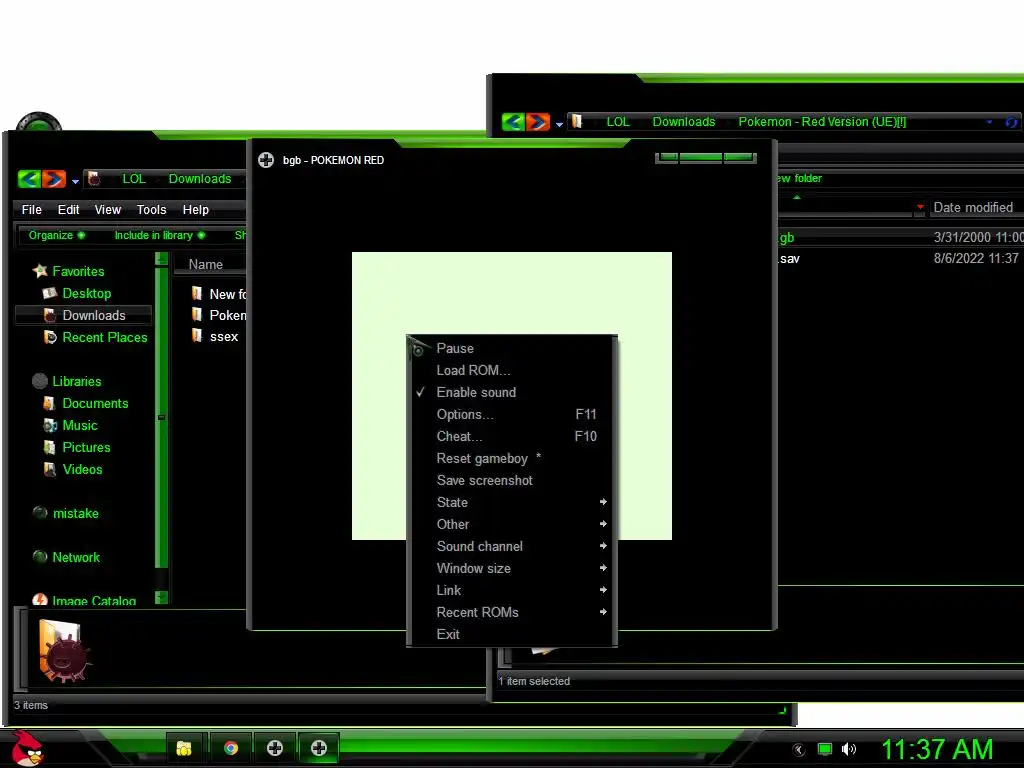Click the .sav file row

901,259
